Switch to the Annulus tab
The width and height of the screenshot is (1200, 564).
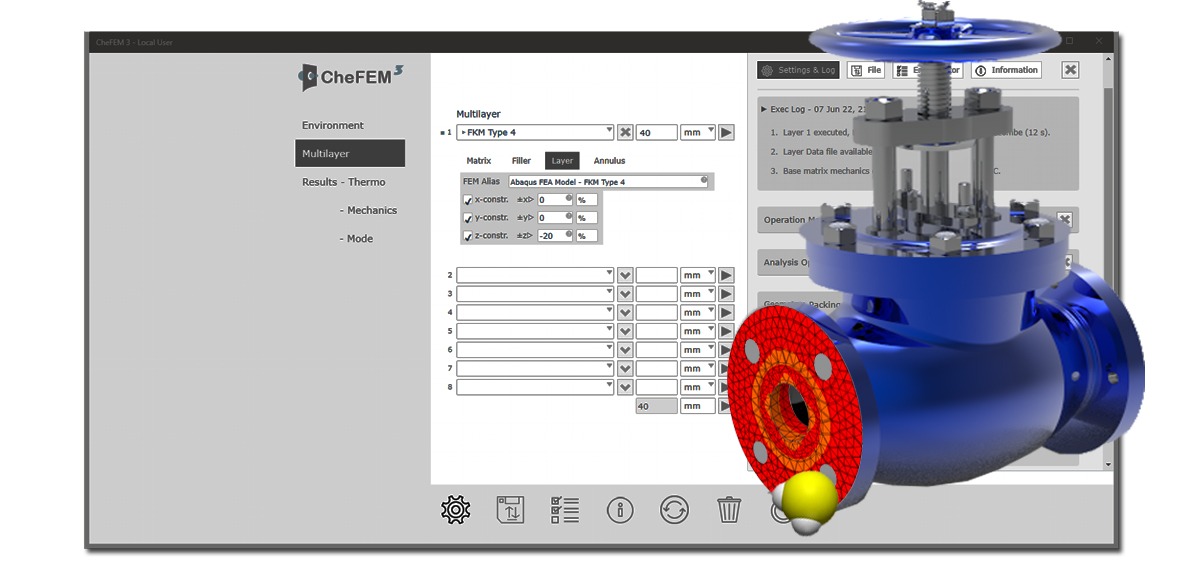click(609, 161)
